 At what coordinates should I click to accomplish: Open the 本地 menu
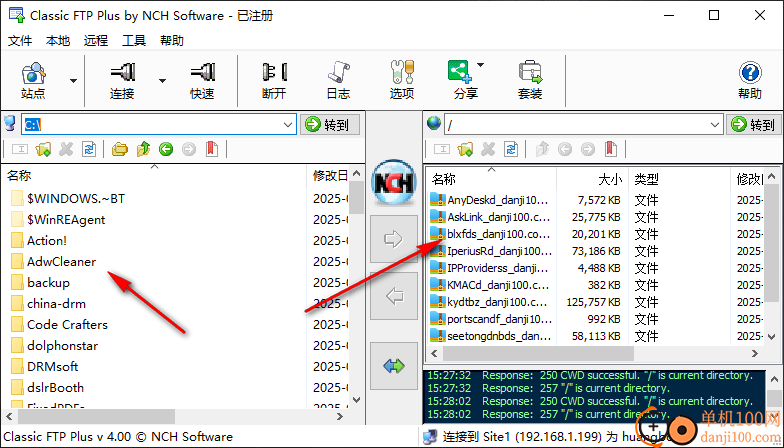(x=58, y=40)
